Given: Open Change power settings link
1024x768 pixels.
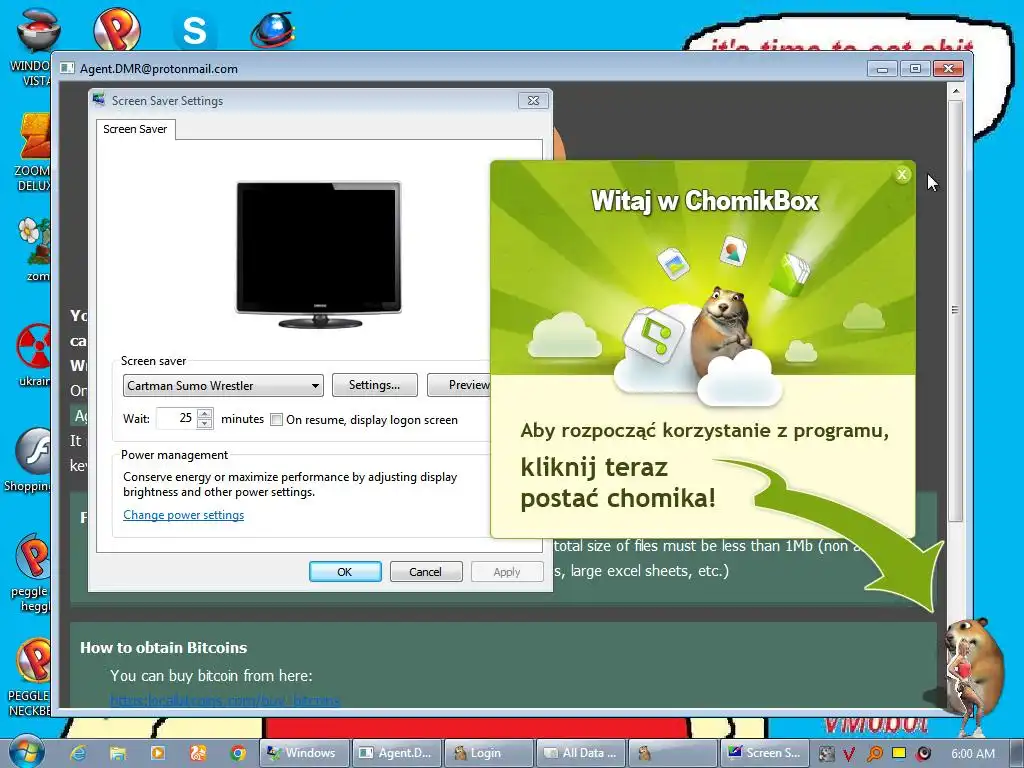Looking at the screenshot, I should 184,515.
